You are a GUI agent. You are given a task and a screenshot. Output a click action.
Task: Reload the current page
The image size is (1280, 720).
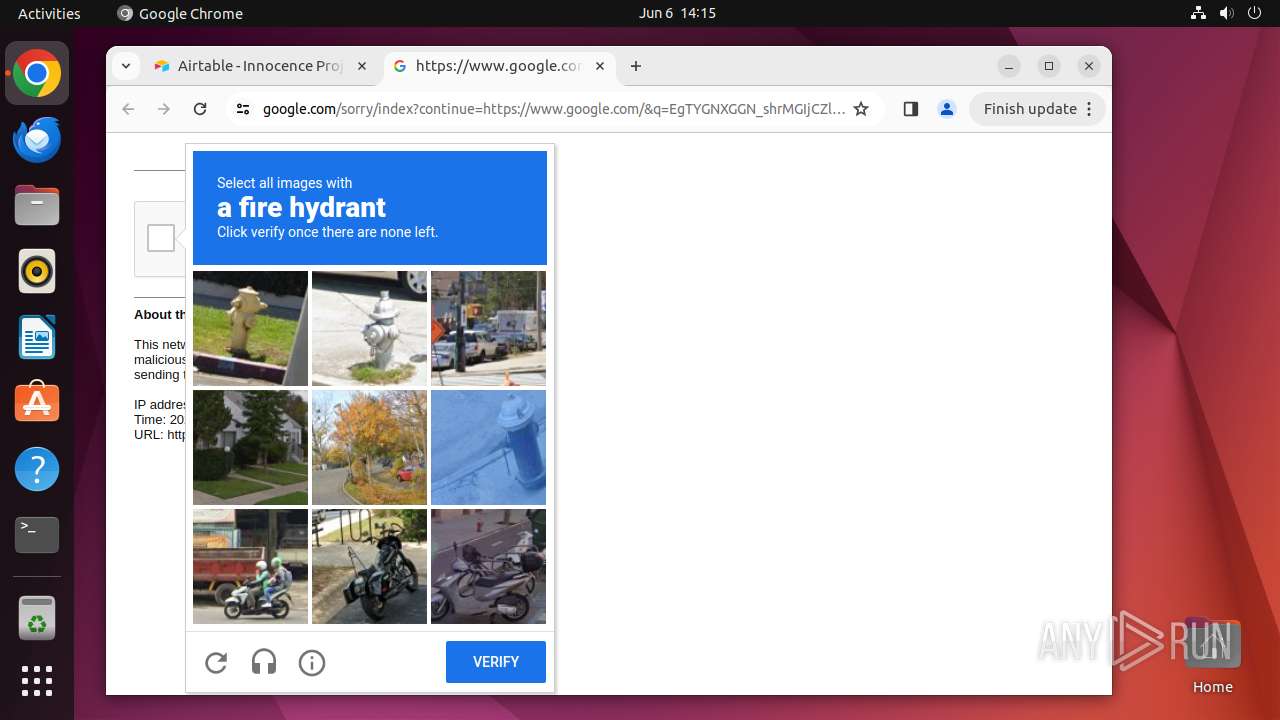click(x=200, y=109)
